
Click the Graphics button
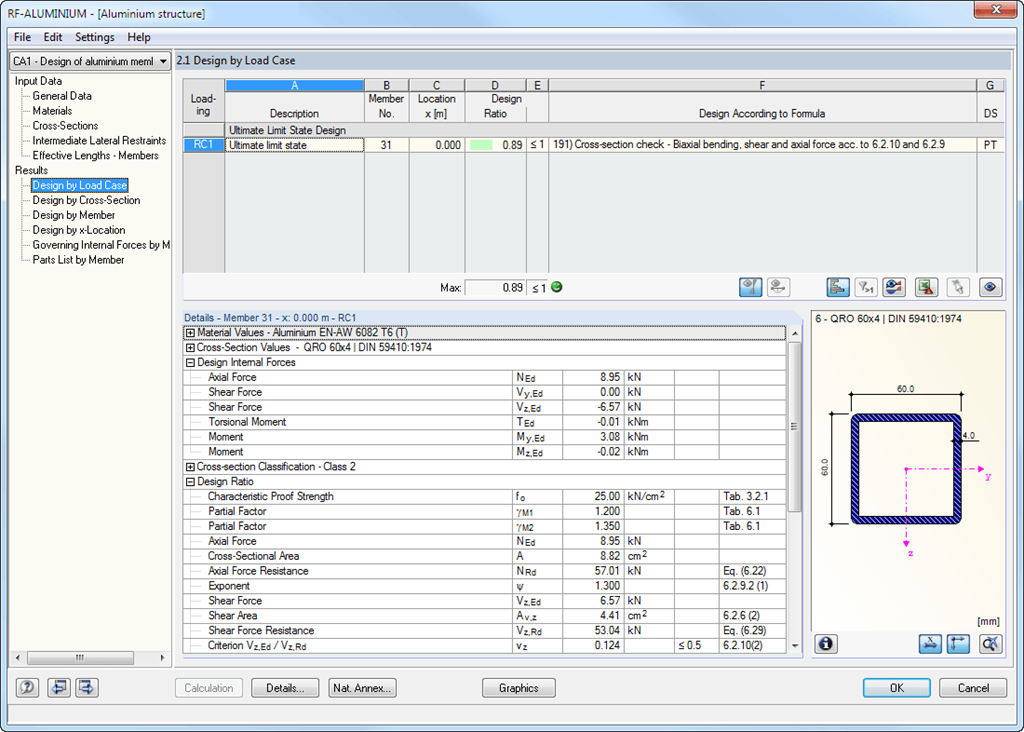pos(519,688)
